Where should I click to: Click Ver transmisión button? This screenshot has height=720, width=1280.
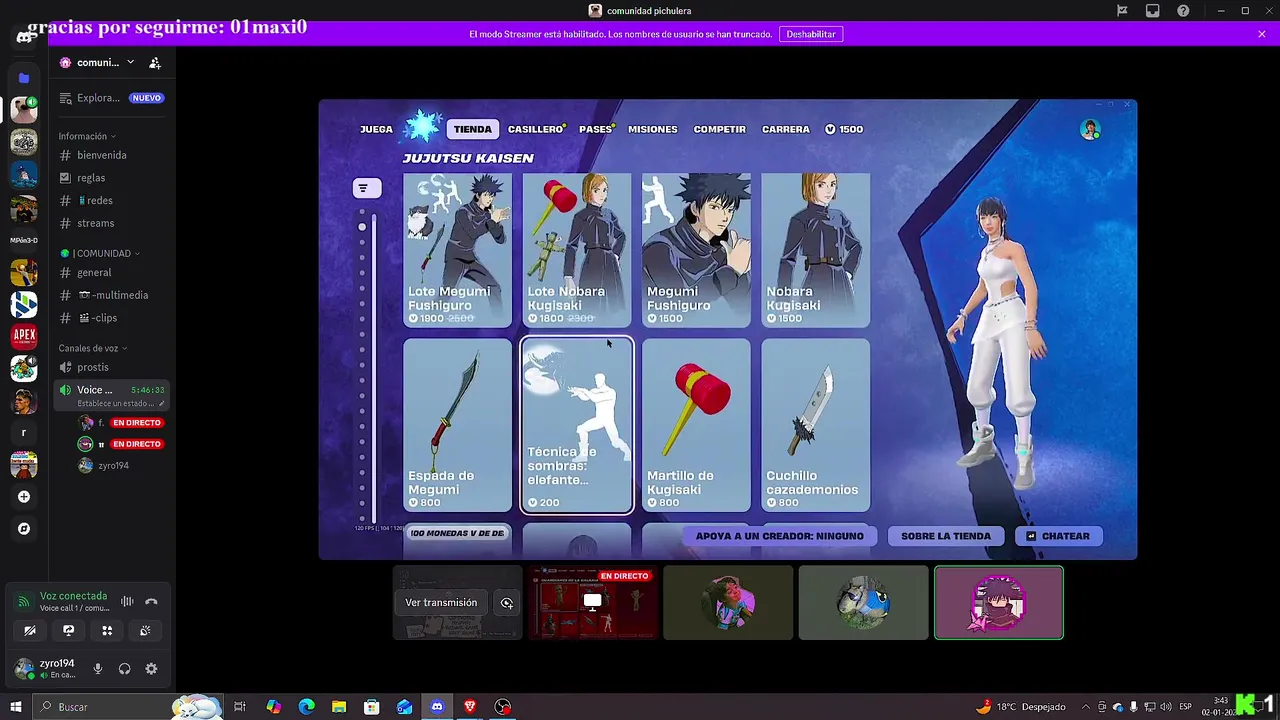coord(441,603)
